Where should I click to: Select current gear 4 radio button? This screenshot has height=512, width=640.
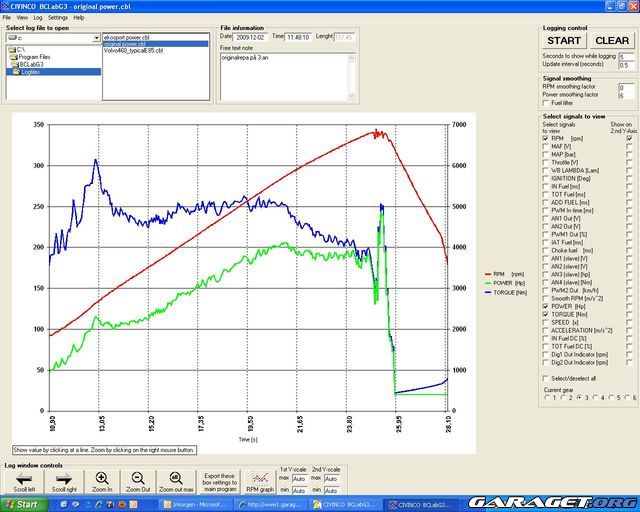tap(596, 398)
